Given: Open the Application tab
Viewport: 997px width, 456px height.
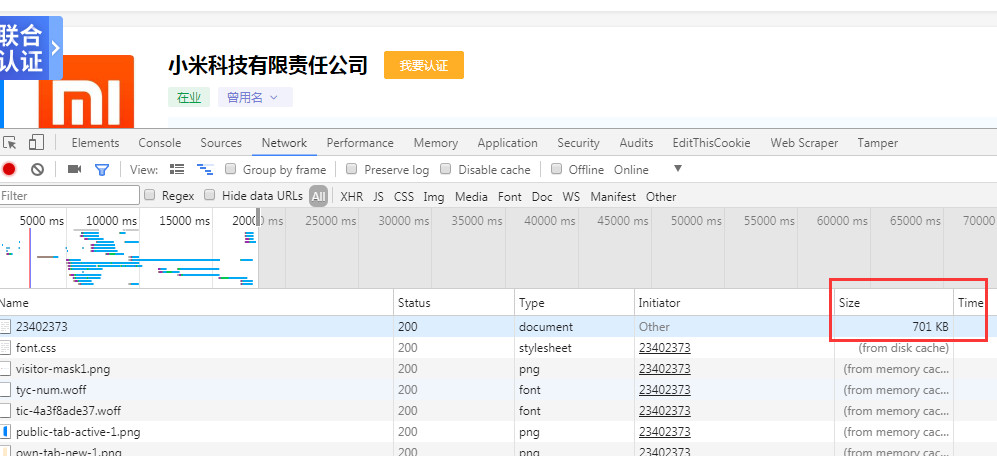Looking at the screenshot, I should pos(507,142).
